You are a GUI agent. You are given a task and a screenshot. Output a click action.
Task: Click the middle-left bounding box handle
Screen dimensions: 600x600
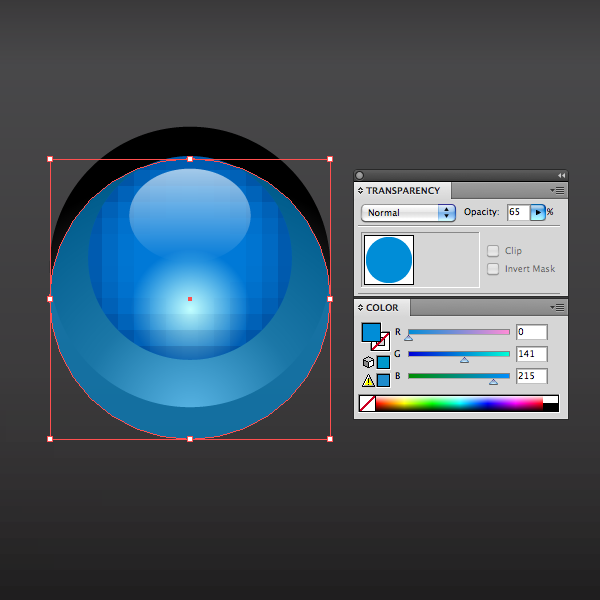pyautogui.click(x=50, y=299)
